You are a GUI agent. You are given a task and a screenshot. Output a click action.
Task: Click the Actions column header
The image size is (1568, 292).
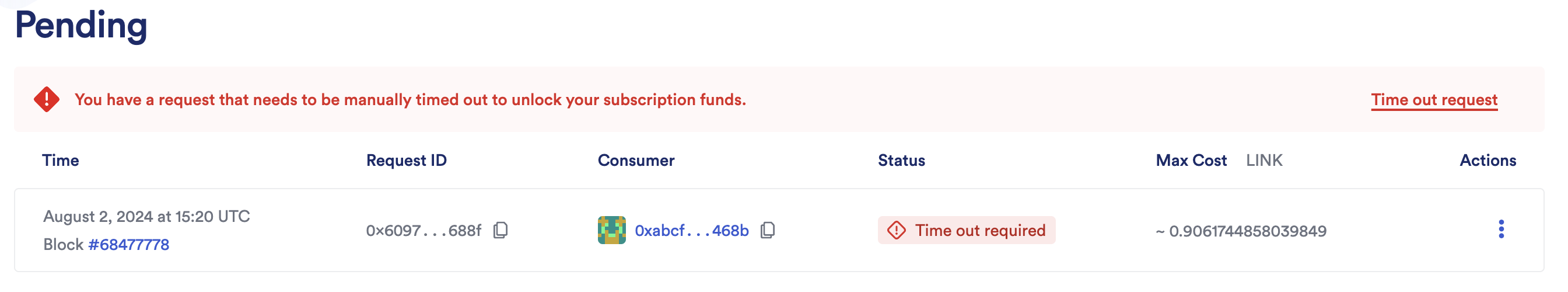pos(1487,161)
